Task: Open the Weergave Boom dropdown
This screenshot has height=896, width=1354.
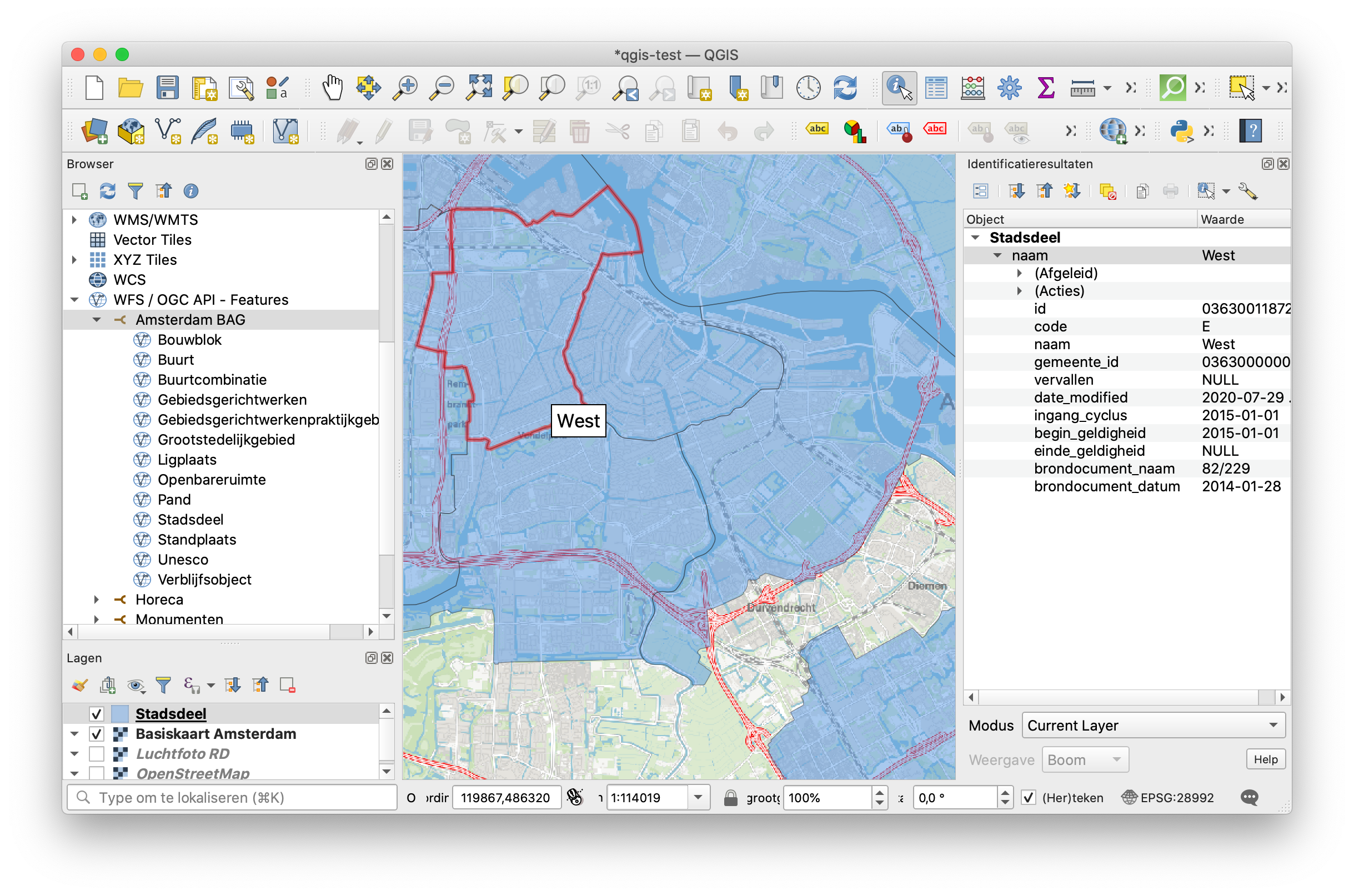Action: (1085, 759)
